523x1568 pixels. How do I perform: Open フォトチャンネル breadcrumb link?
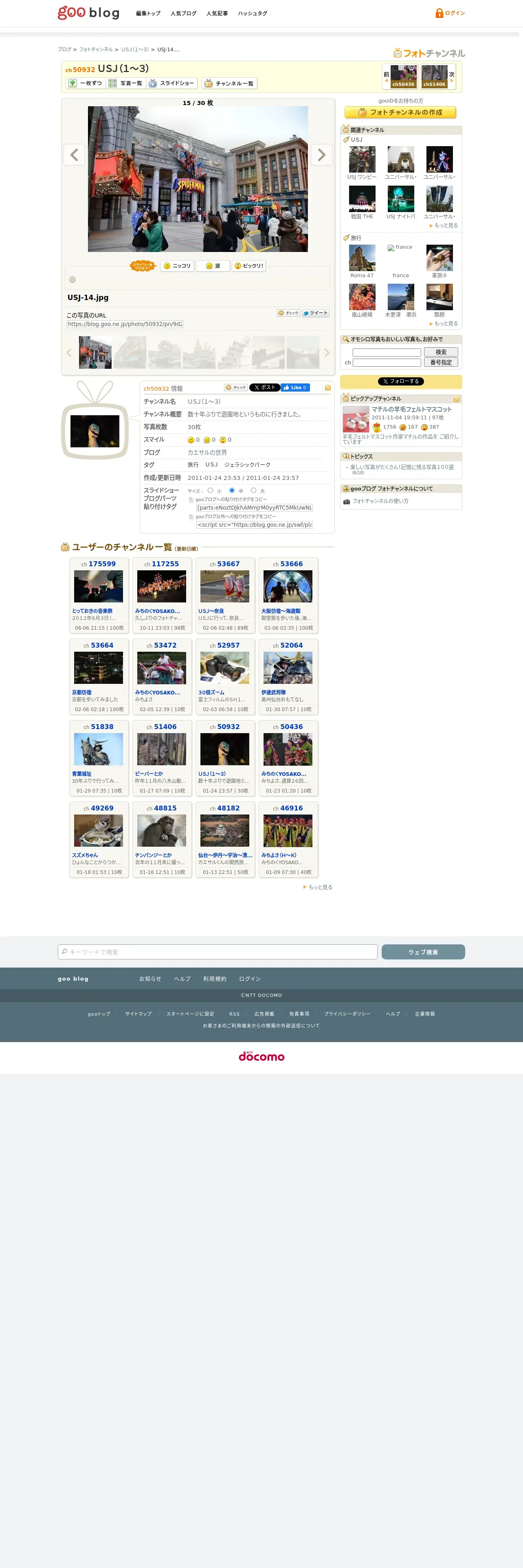[96, 49]
